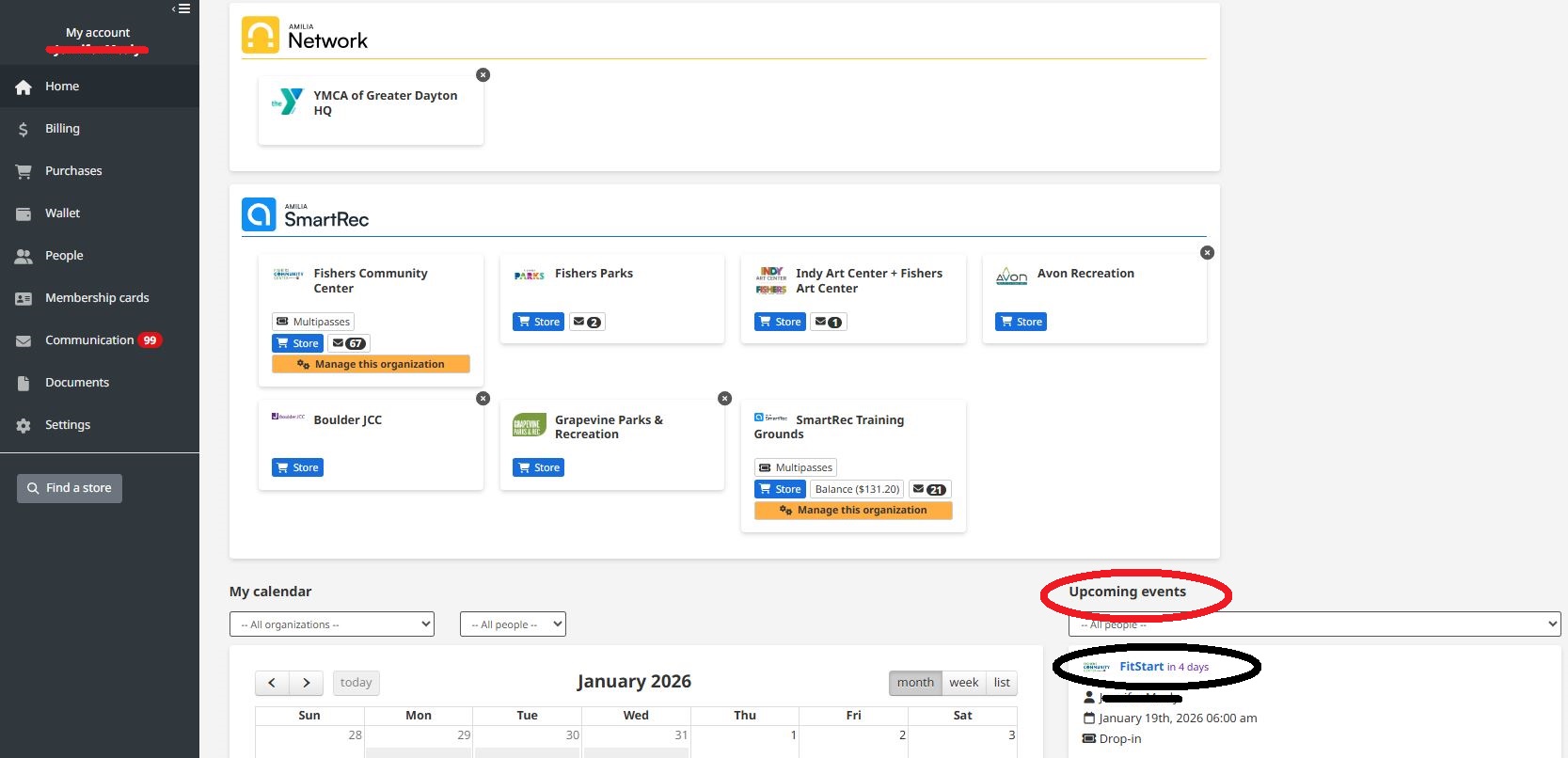Go to next month in calendar
The width and height of the screenshot is (1568, 758).
point(306,683)
